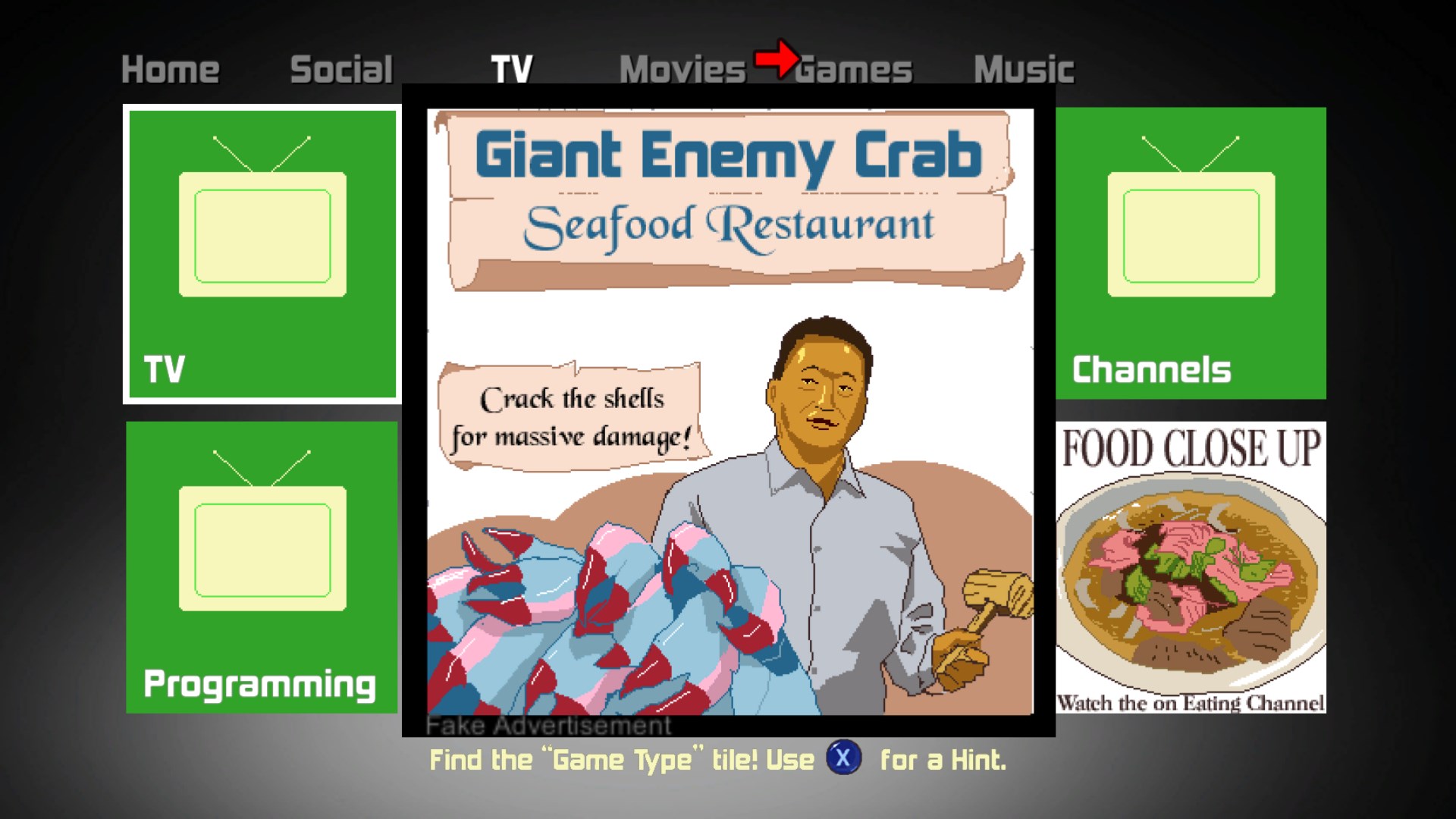Go to the Movies tab

click(x=683, y=70)
